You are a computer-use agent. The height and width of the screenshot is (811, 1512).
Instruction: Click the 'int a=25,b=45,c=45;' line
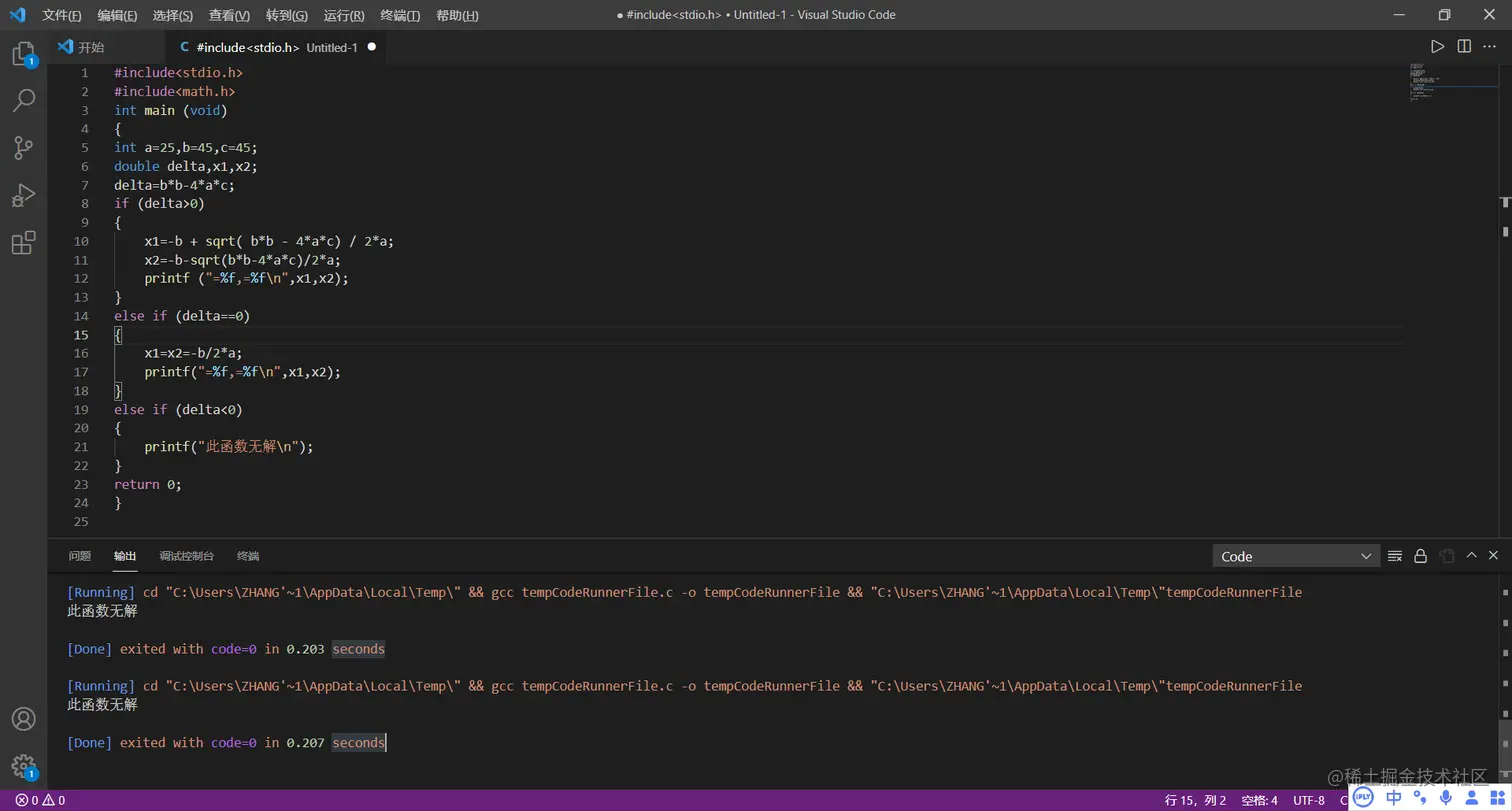pos(186,148)
